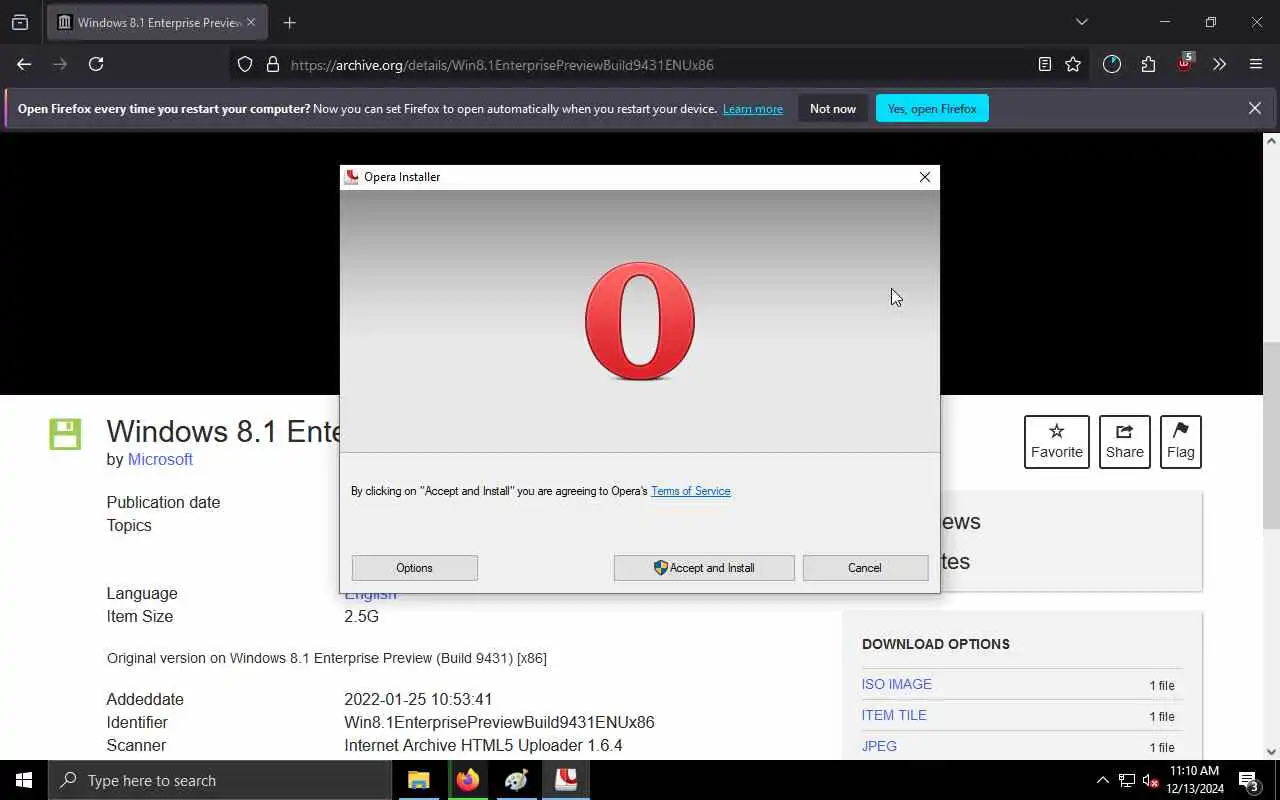
Task: Open a new tab with plus
Action: coord(289,22)
